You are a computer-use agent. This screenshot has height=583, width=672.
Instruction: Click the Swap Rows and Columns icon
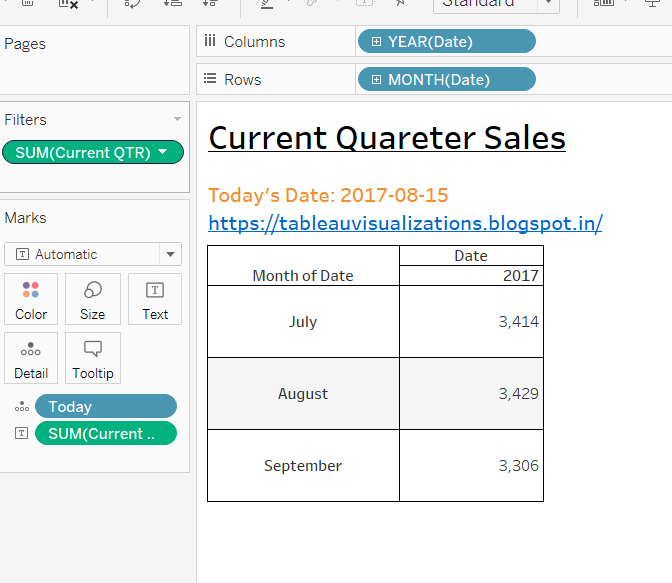(132, 4)
